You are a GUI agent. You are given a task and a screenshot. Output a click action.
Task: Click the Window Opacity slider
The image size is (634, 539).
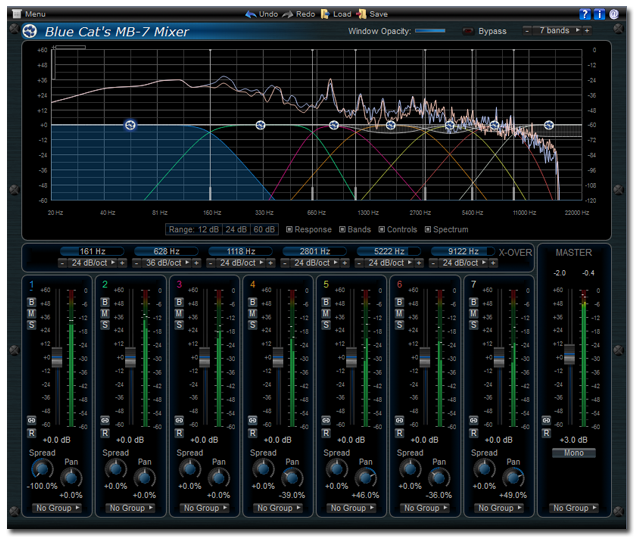[430, 31]
